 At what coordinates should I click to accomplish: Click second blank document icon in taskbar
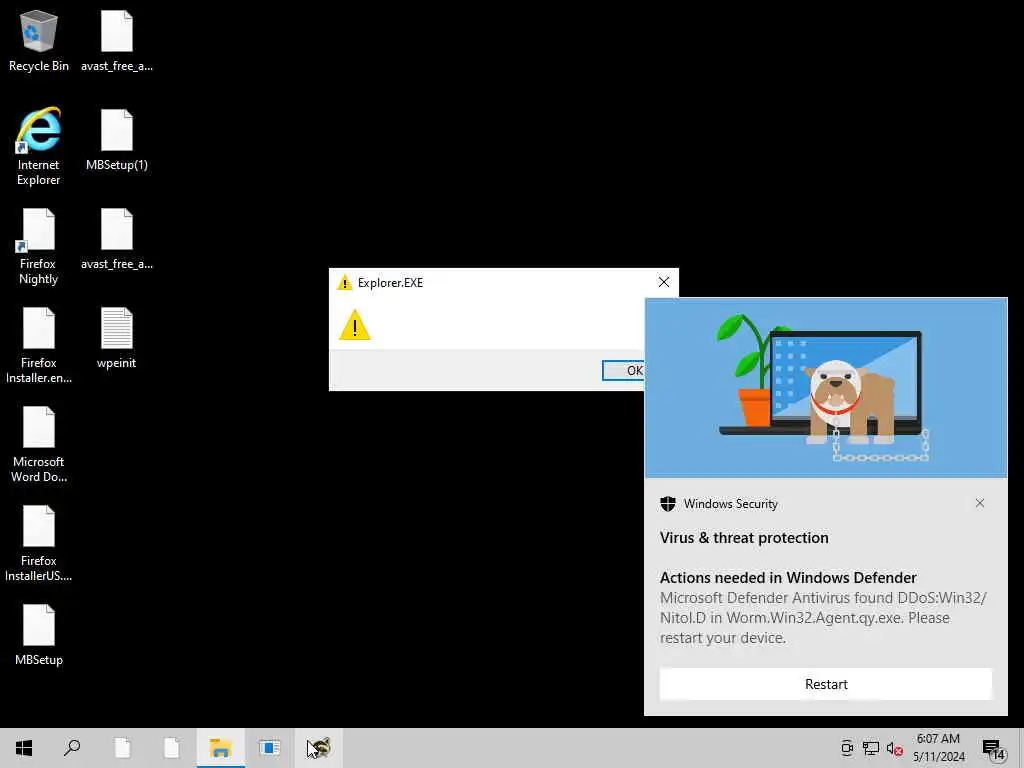coord(172,748)
